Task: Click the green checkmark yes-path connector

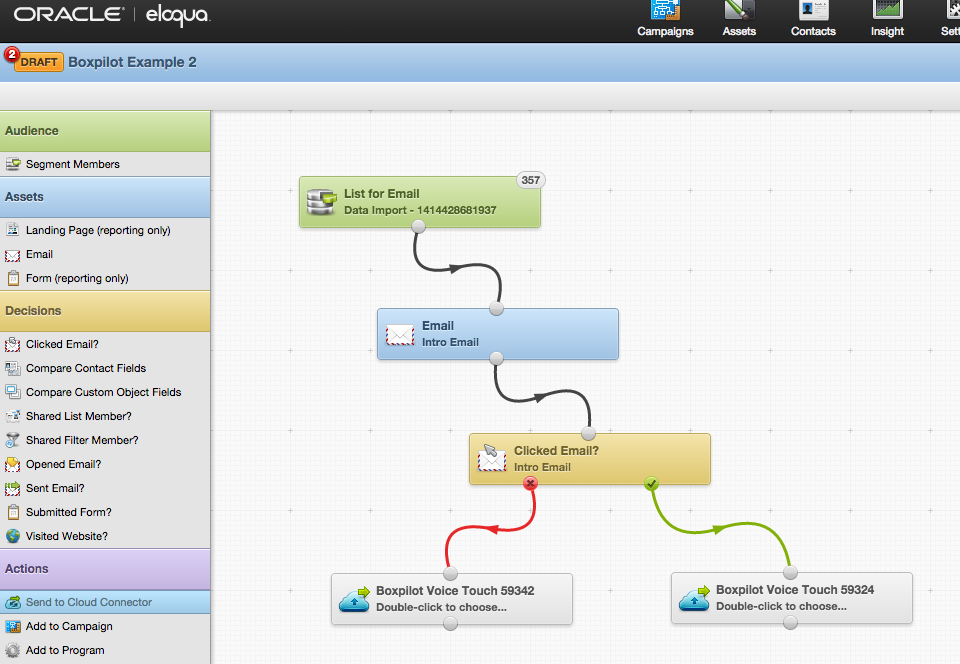Action: [651, 483]
